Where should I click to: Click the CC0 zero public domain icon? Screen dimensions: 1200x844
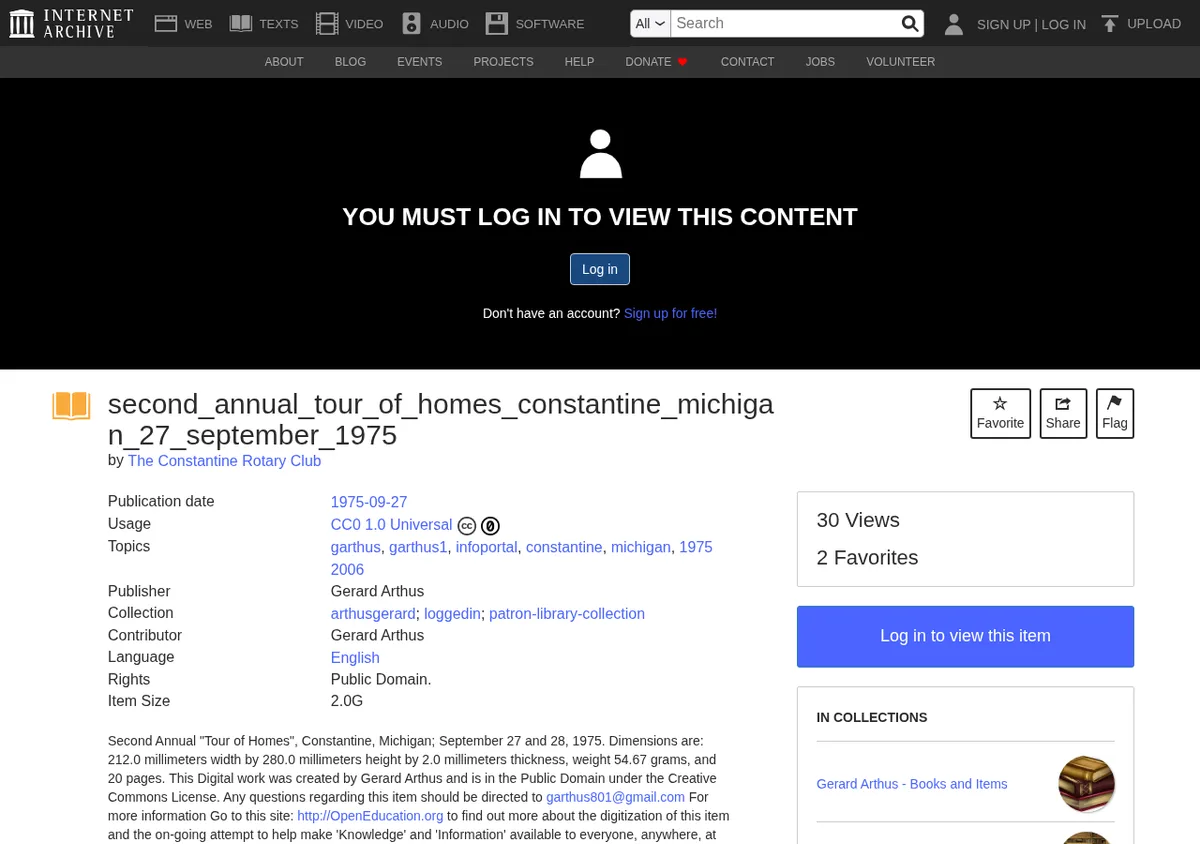(x=490, y=525)
